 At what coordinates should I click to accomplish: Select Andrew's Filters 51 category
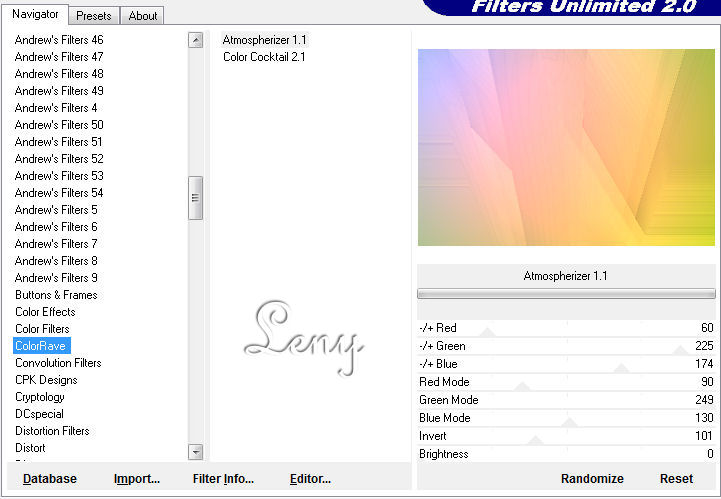(58, 142)
